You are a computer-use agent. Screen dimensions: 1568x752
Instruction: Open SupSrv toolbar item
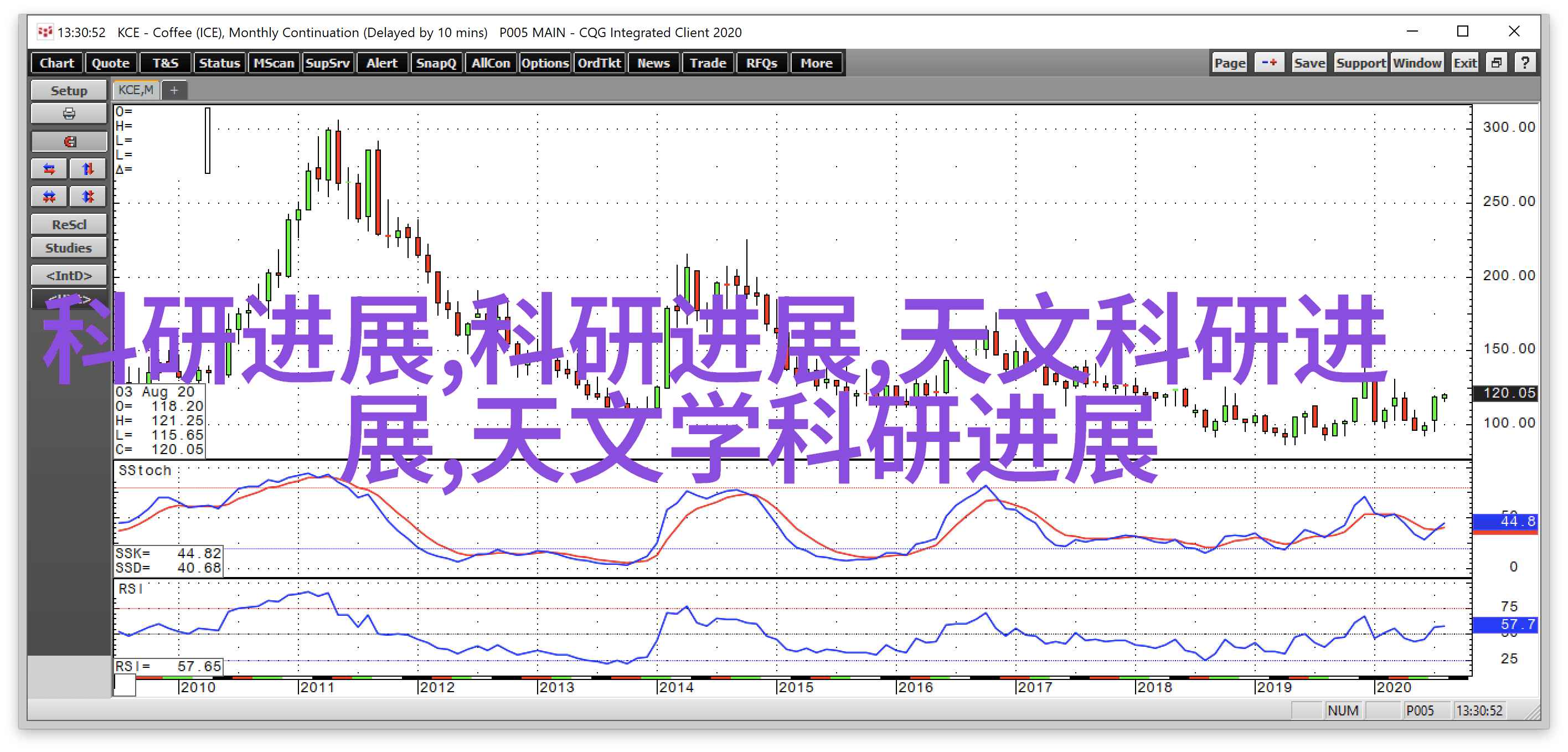click(327, 63)
